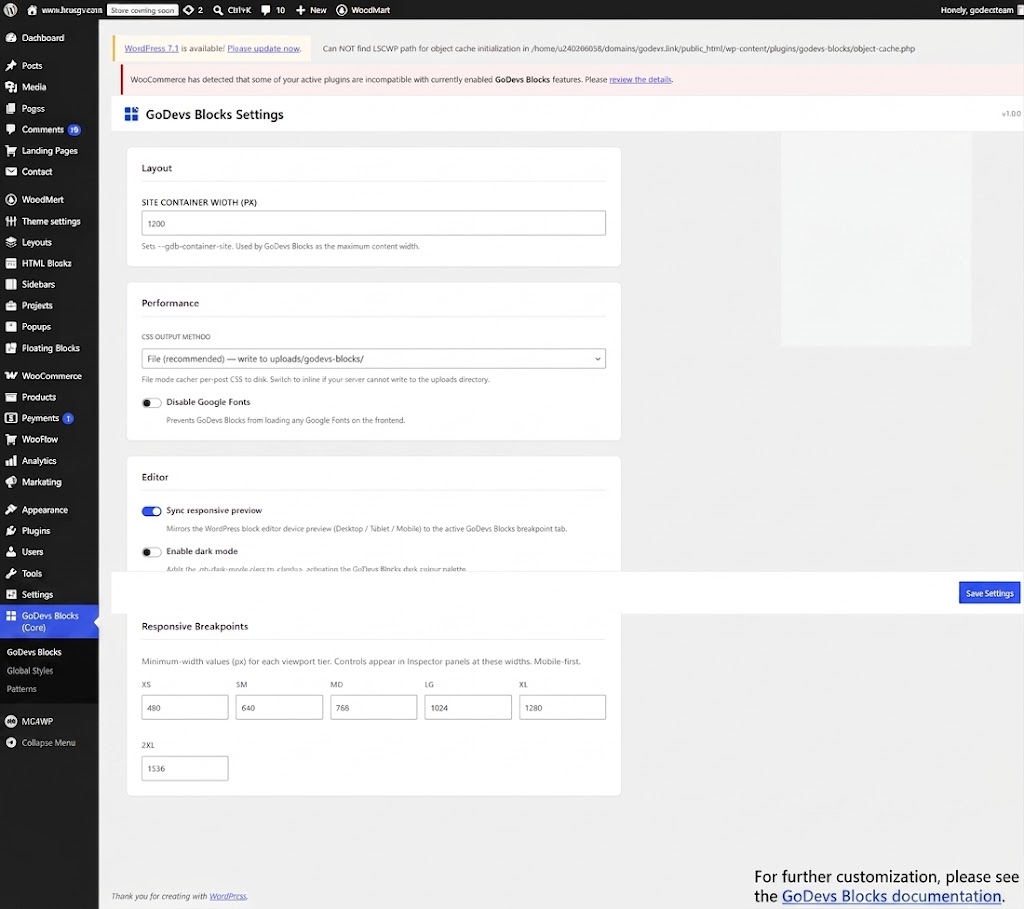This screenshot has height=909, width=1024.
Task: Open the MC4WP menu item
Action: point(49,722)
